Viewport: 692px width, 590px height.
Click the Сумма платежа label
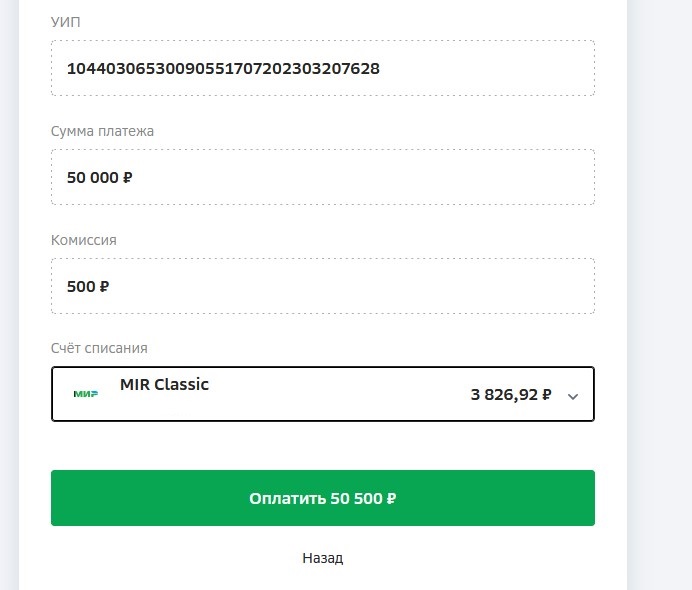[102, 131]
